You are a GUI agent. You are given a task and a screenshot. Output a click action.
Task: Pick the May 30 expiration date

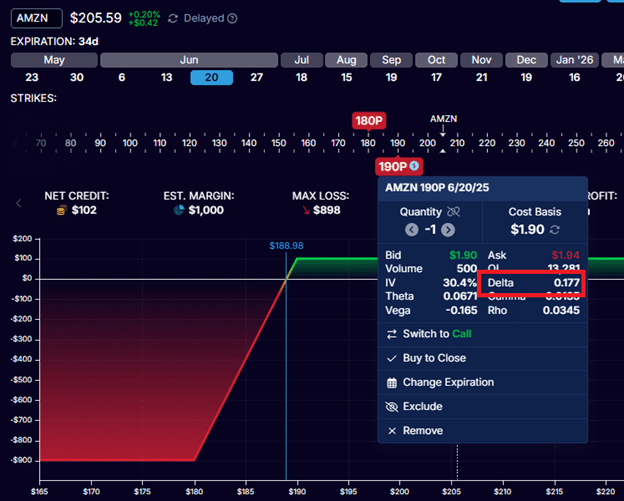(77, 77)
